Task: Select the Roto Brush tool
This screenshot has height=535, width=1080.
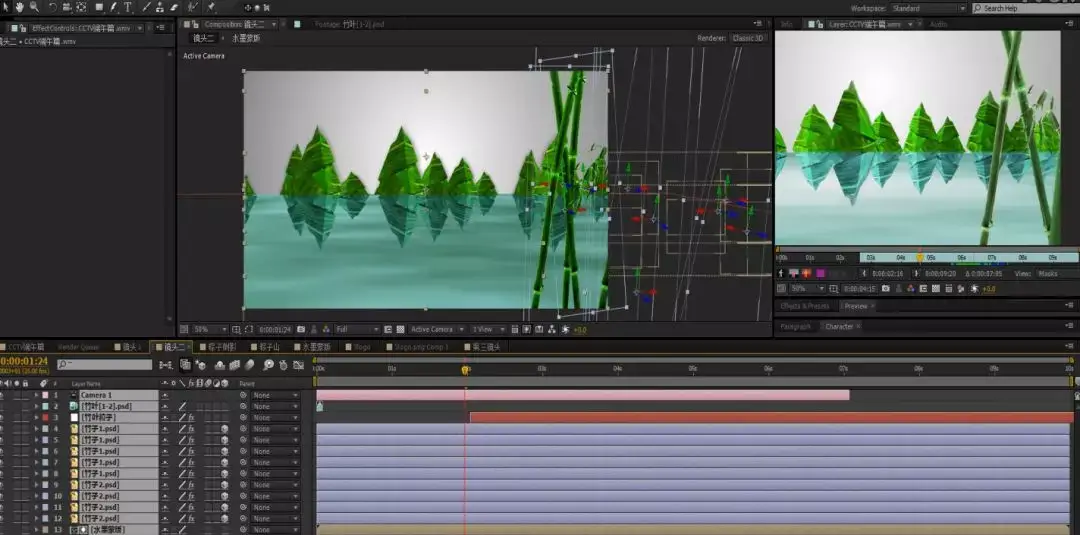Action: coord(193,7)
